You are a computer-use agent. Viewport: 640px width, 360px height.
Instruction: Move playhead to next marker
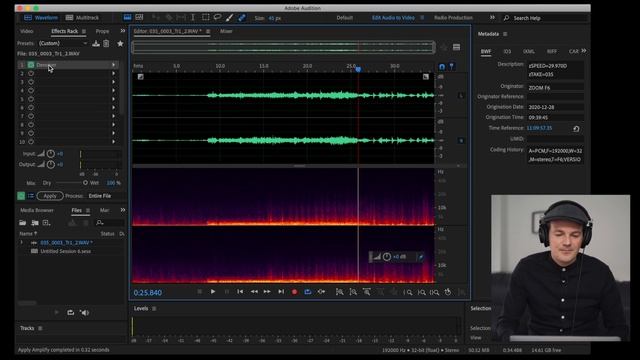(281, 292)
